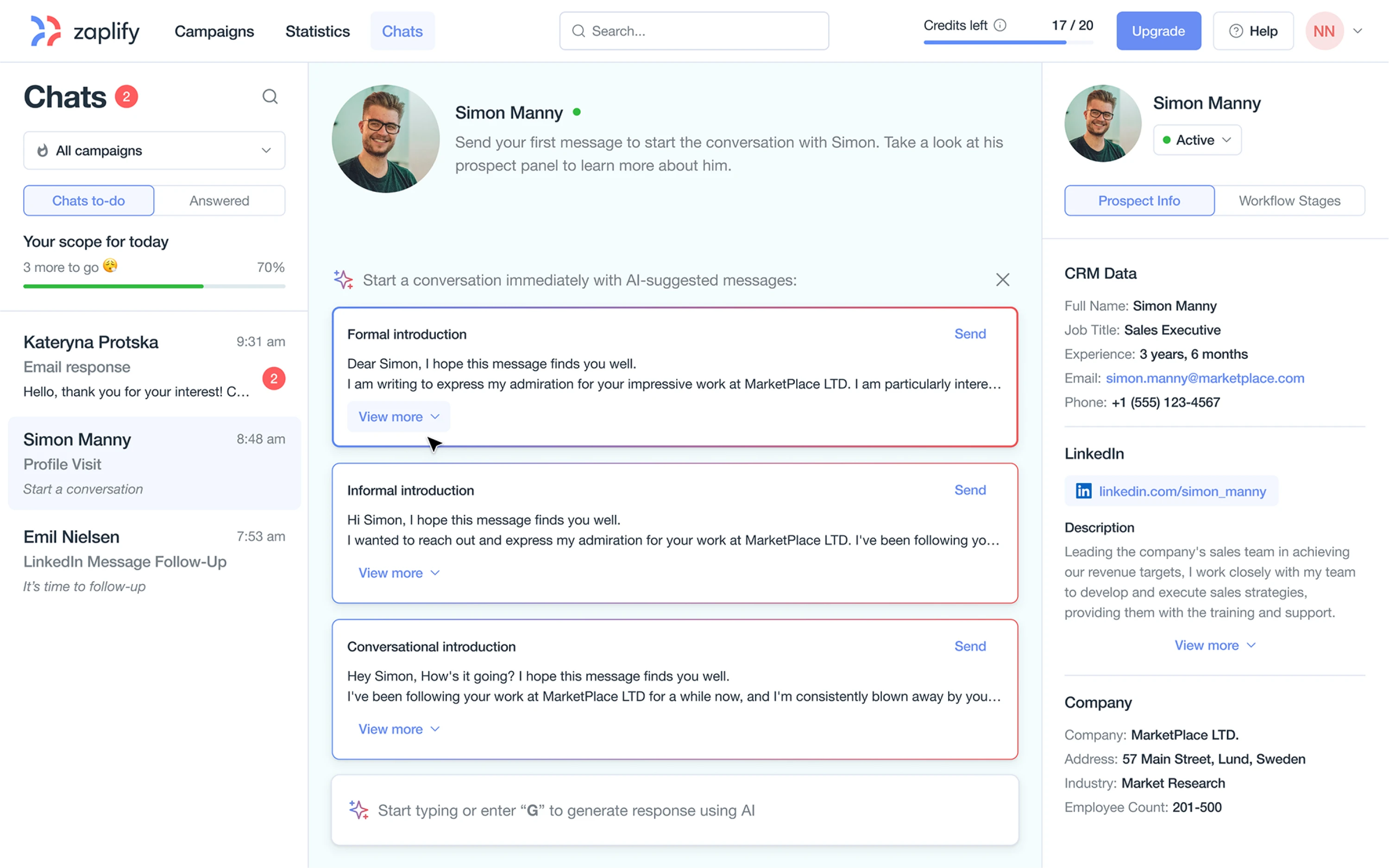
Task: Expand the Active status dropdown
Action: pos(1197,139)
